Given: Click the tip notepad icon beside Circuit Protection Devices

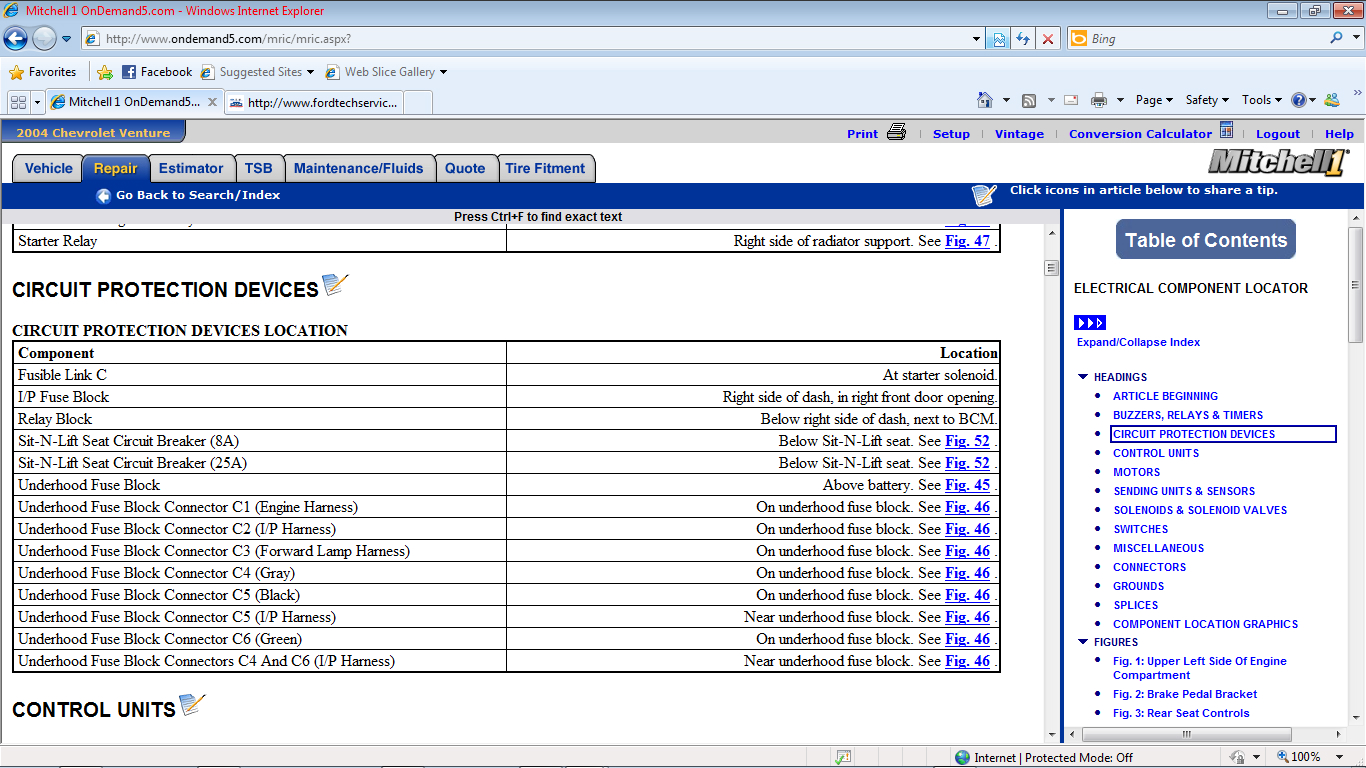Looking at the screenshot, I should point(335,285).
